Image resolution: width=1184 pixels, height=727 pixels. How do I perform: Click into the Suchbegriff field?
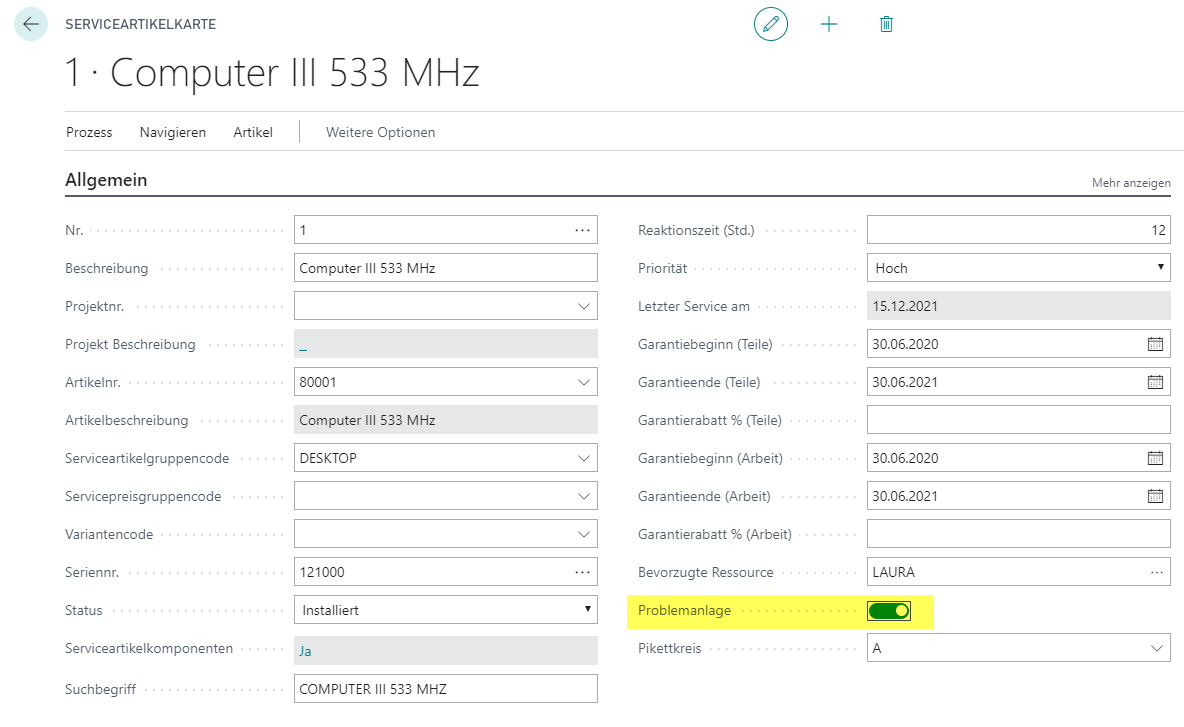446,688
